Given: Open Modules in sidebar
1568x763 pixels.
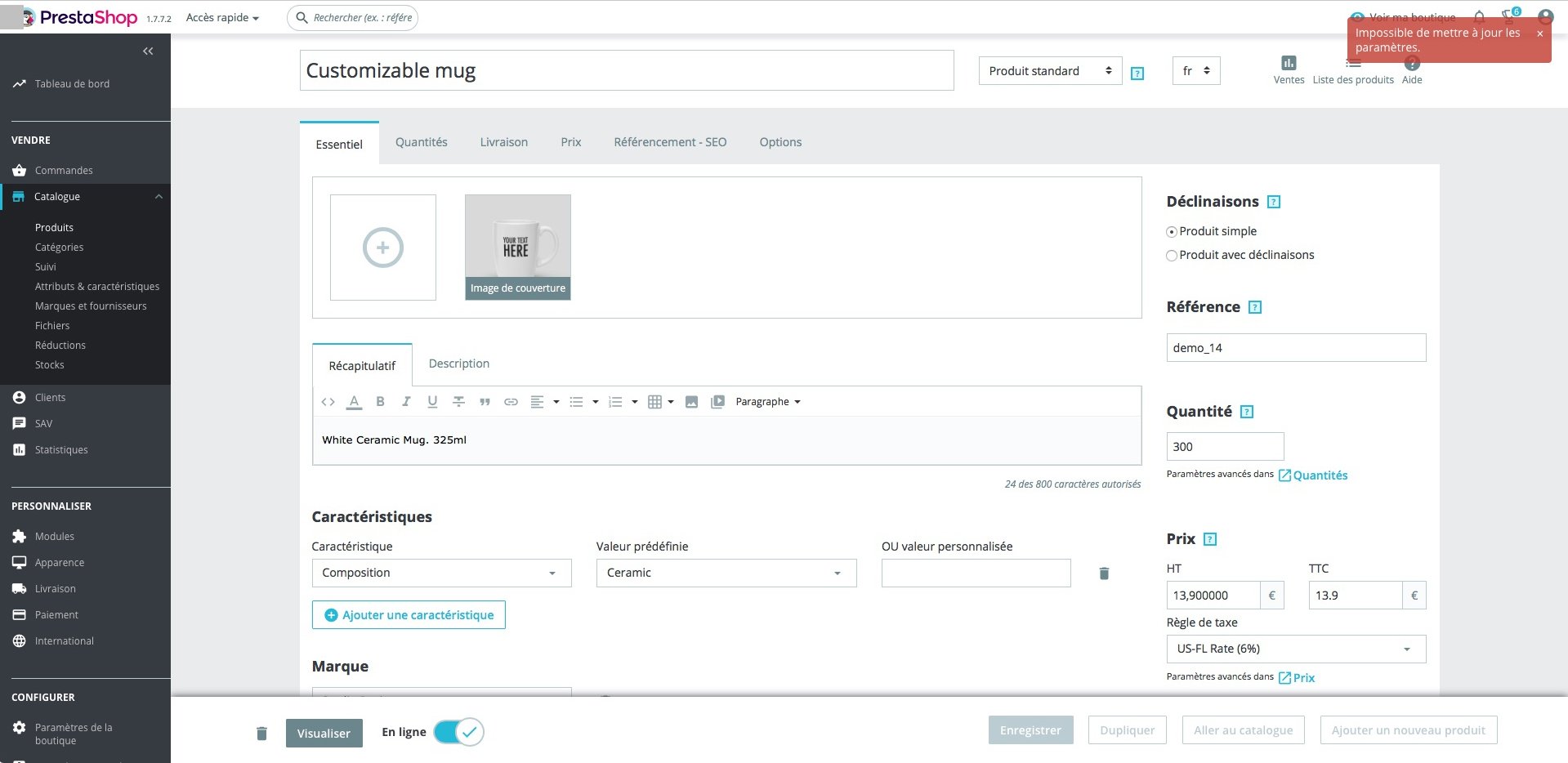Looking at the screenshot, I should tap(55, 537).
